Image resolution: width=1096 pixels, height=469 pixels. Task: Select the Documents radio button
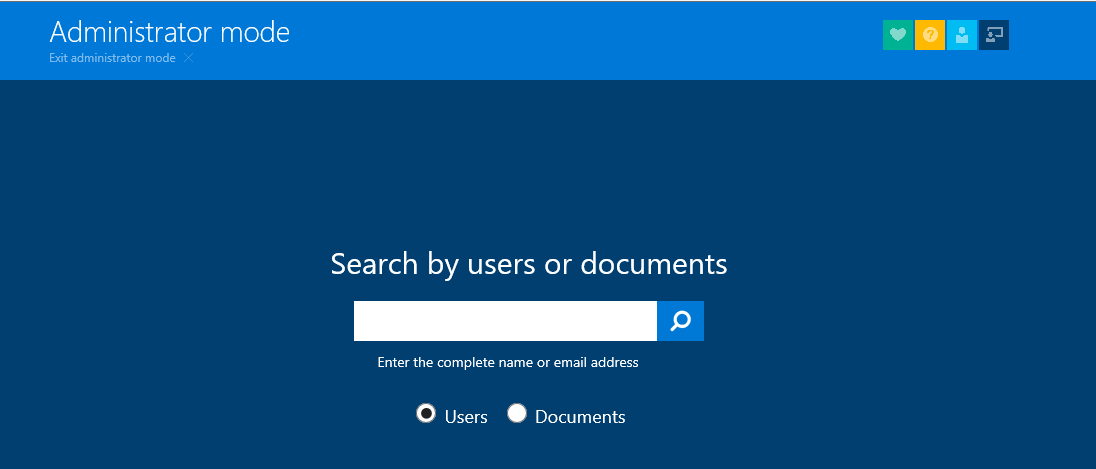517,413
